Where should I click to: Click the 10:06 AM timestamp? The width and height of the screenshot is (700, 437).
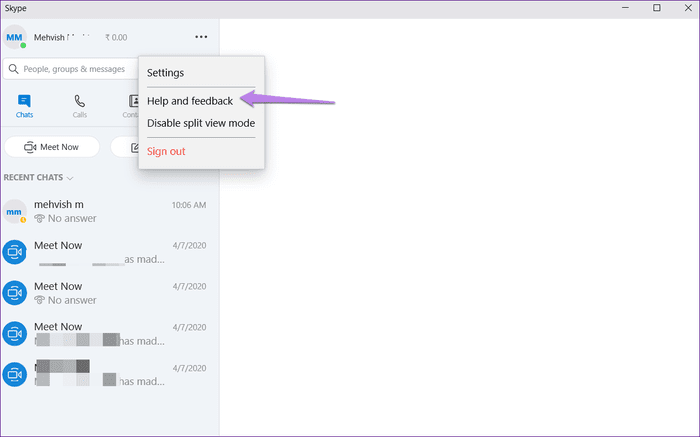coord(189,205)
